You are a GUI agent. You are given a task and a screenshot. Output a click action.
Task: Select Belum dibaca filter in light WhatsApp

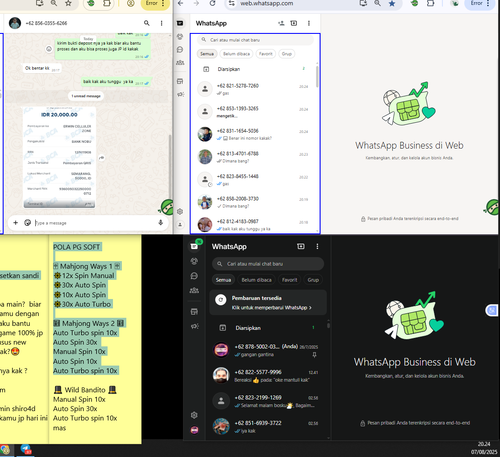[x=236, y=54]
